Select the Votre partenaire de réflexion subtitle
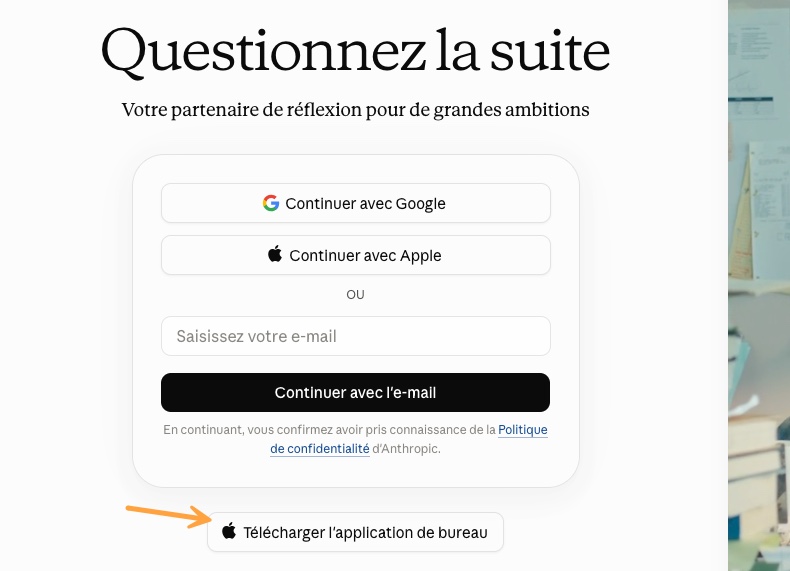 (x=356, y=110)
